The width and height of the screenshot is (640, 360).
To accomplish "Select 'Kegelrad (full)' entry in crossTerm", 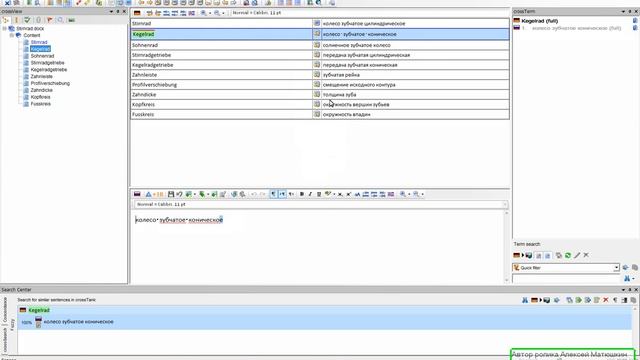I will tap(539, 21).
